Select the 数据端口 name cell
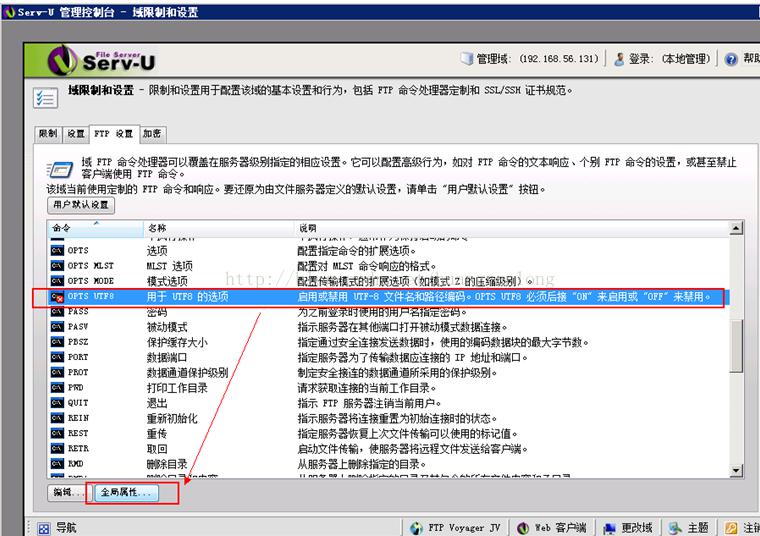This screenshot has height=536, width=760. (x=167, y=358)
